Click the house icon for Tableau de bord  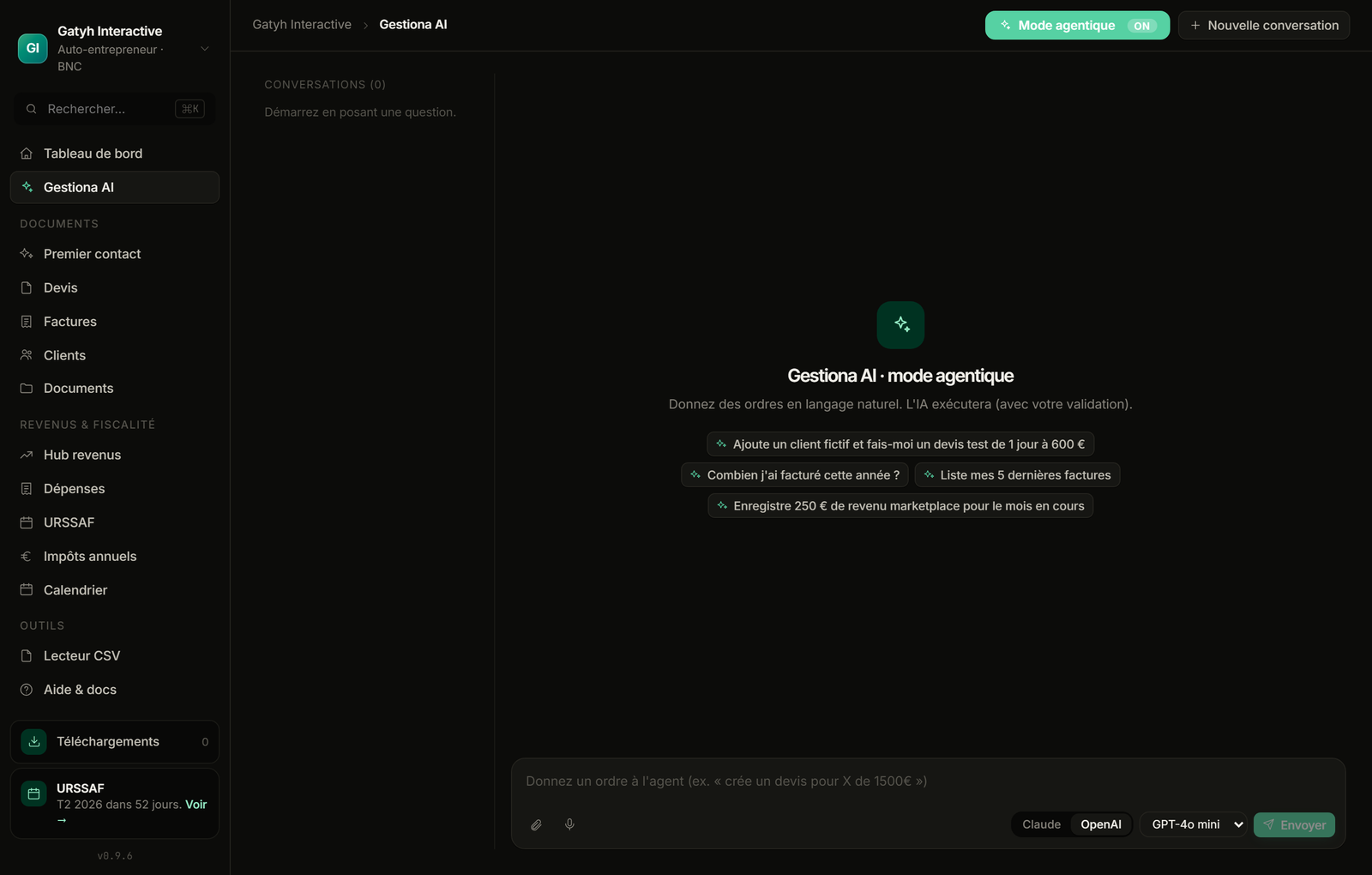[x=27, y=154]
